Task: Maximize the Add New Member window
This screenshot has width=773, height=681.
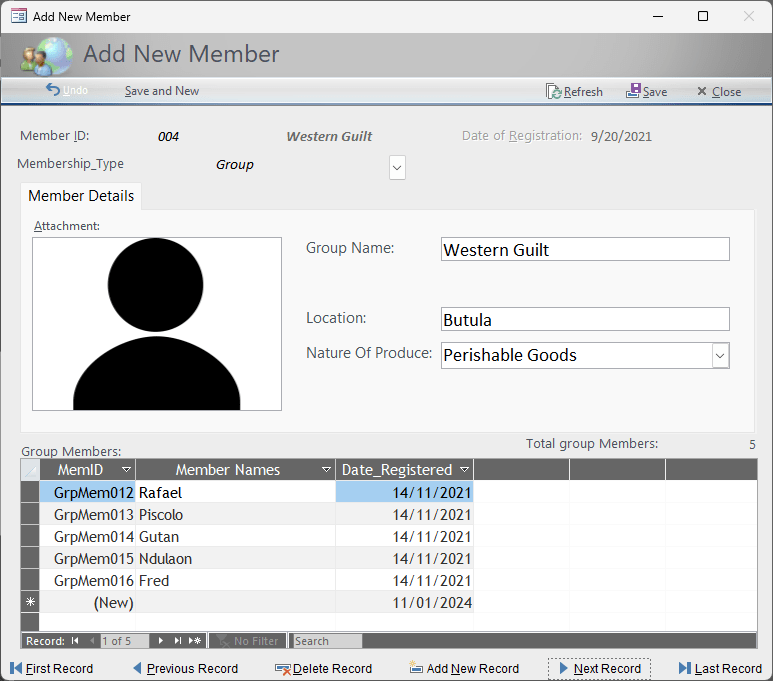Action: [703, 16]
